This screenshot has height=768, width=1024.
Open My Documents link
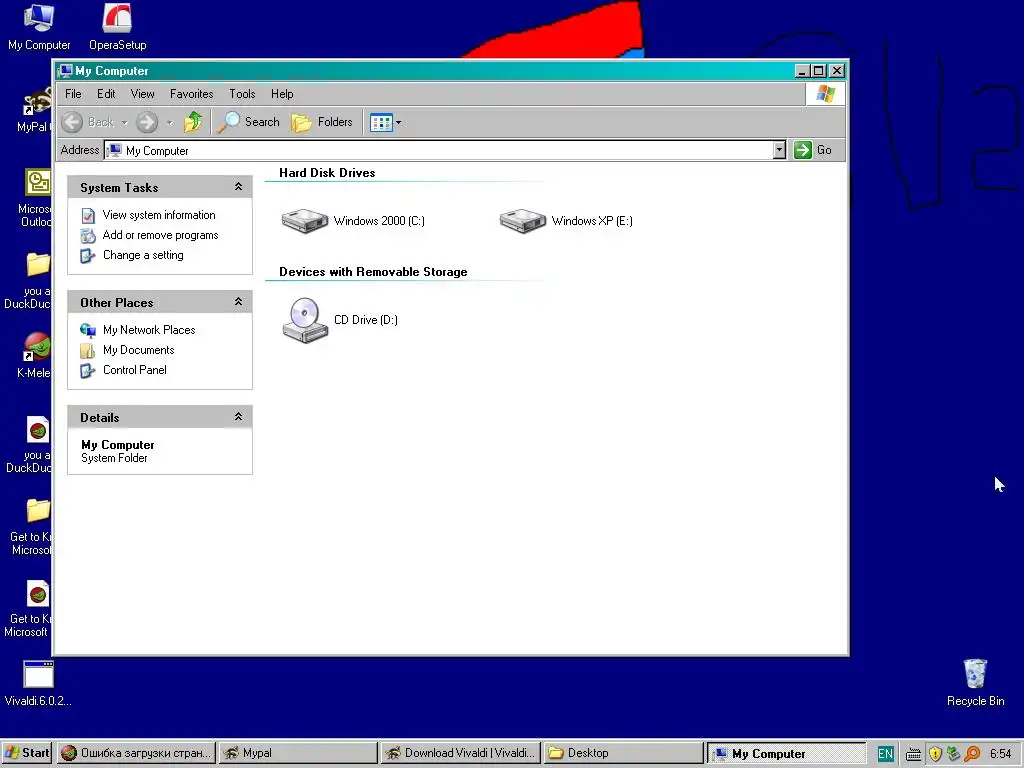tap(138, 350)
